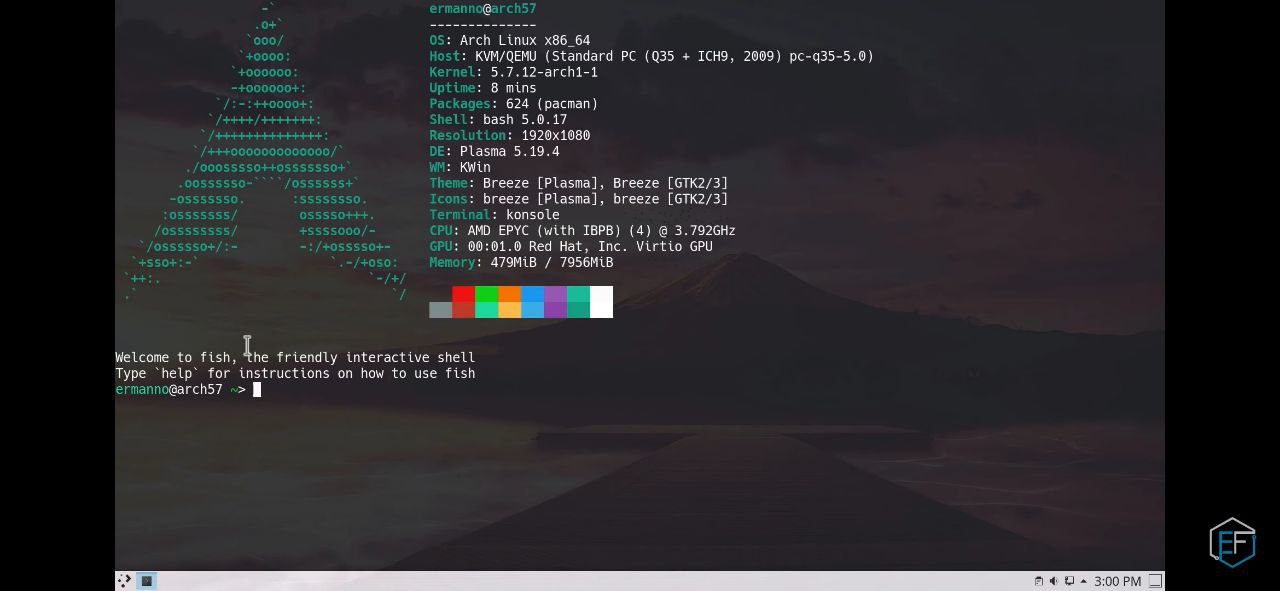Click the red neofetch color block
Image resolution: width=1280 pixels, height=591 pixels.
tap(463, 294)
